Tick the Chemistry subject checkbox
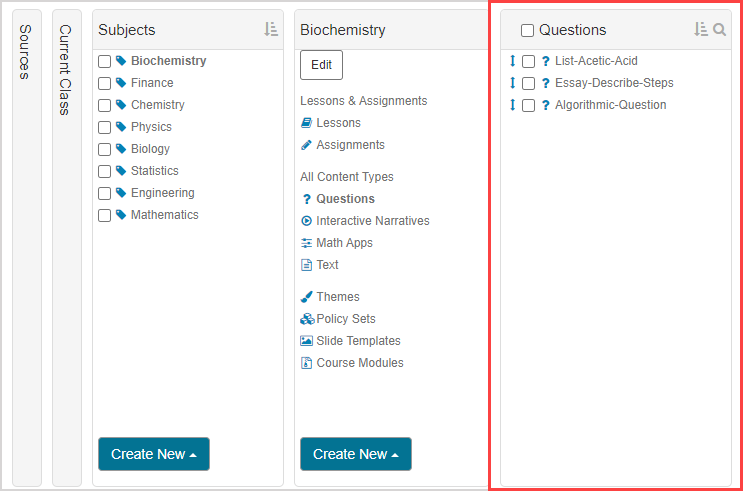This screenshot has height=491, width=743. 105,105
